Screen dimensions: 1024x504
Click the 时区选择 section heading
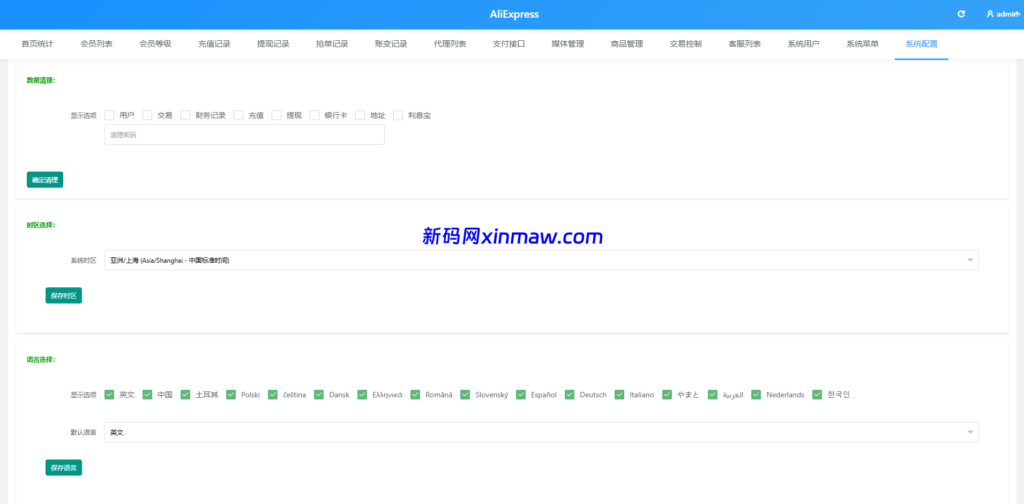click(x=40, y=225)
